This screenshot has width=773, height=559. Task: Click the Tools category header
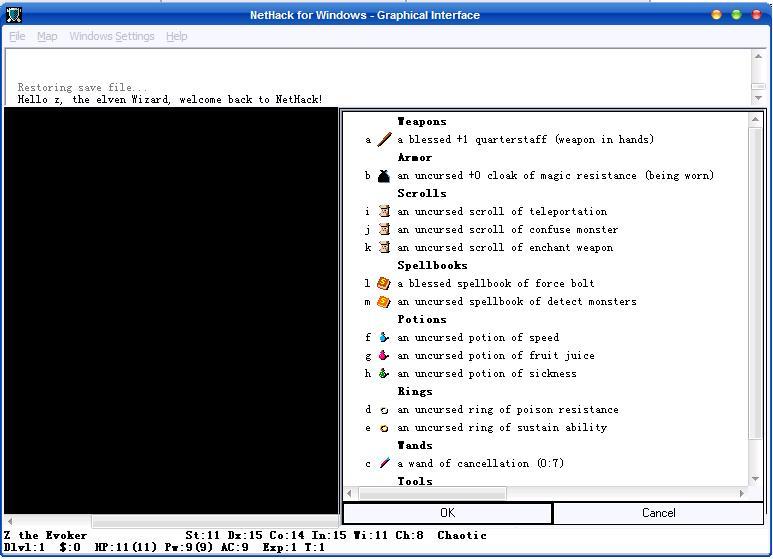tap(415, 481)
